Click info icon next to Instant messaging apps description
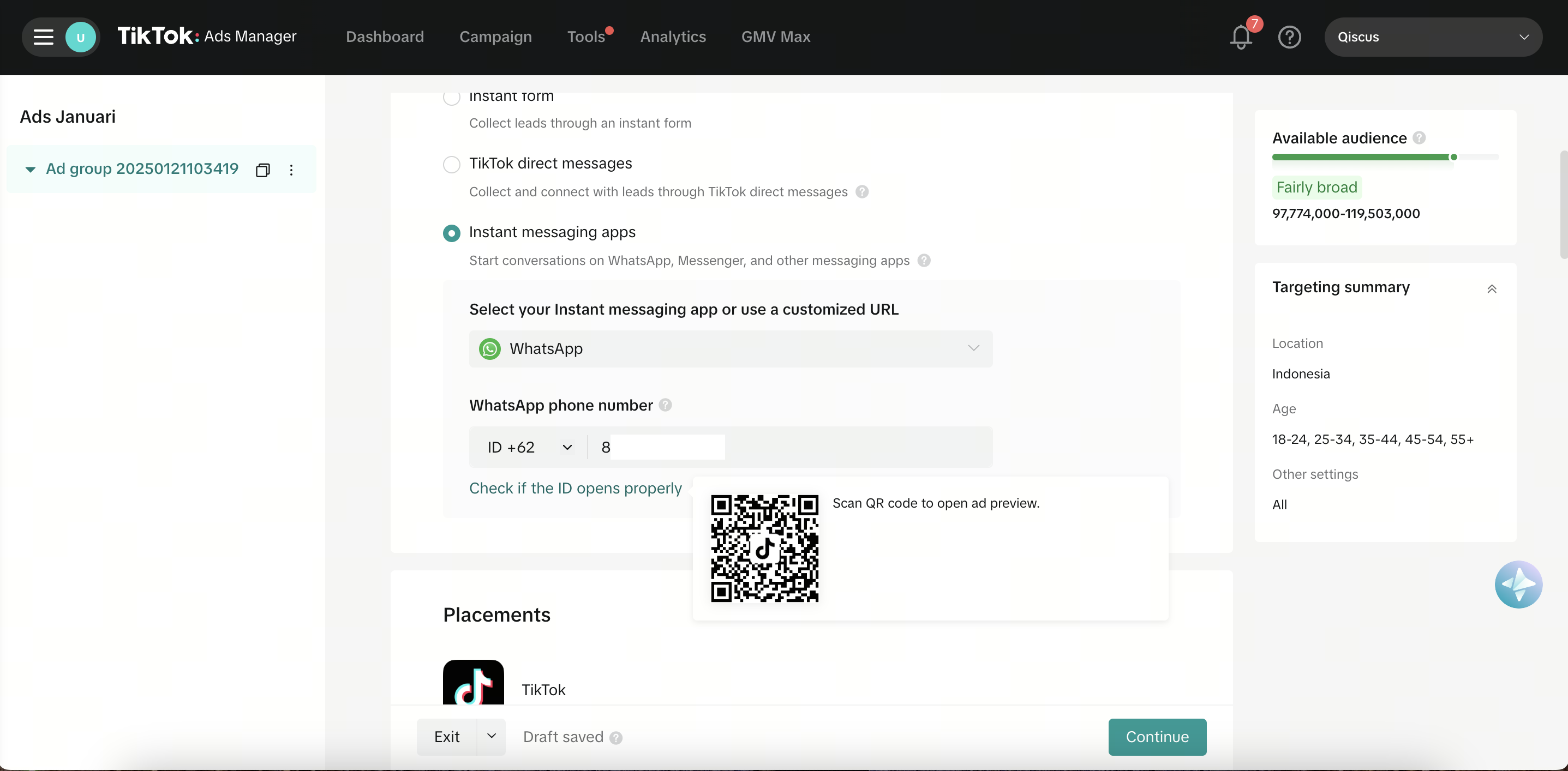This screenshot has height=771, width=1568. (924, 261)
